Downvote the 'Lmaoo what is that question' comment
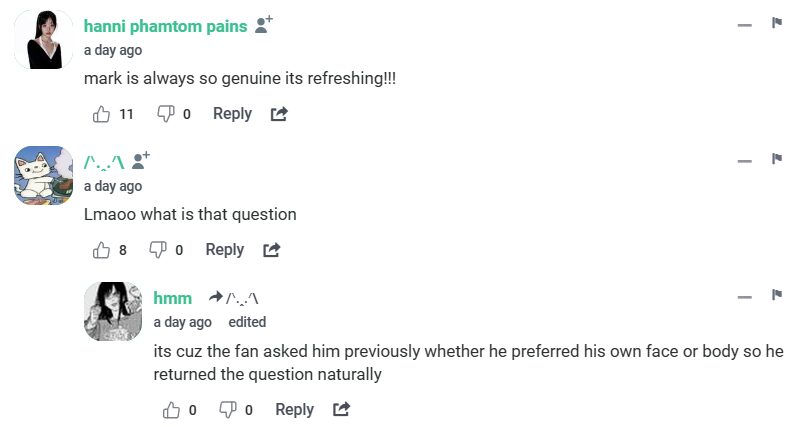Image resolution: width=806 pixels, height=427 pixels. [158, 250]
